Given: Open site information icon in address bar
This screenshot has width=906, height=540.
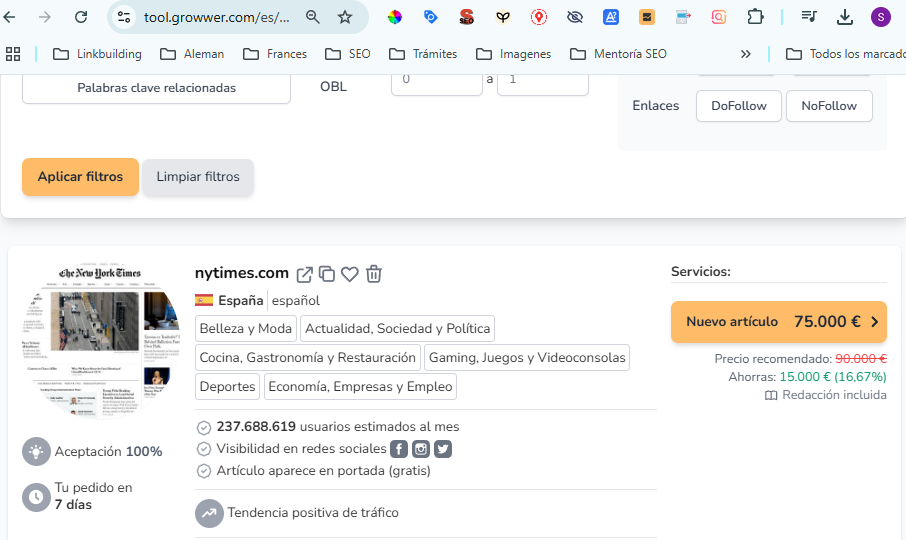Looking at the screenshot, I should point(124,17).
